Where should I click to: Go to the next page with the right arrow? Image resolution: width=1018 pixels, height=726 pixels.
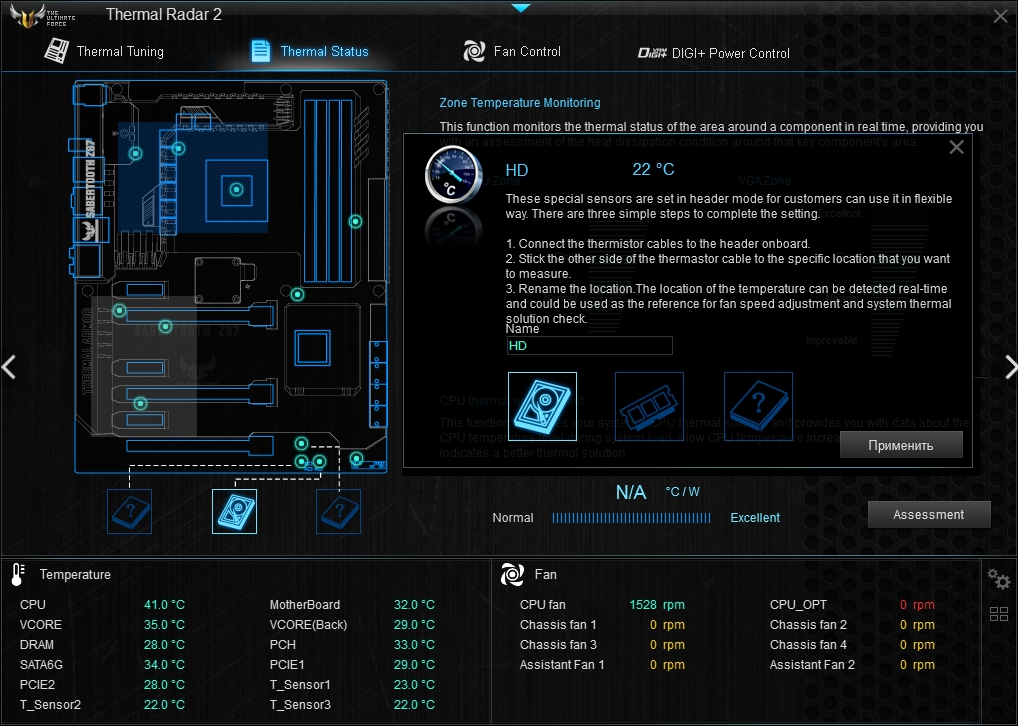tap(1010, 367)
